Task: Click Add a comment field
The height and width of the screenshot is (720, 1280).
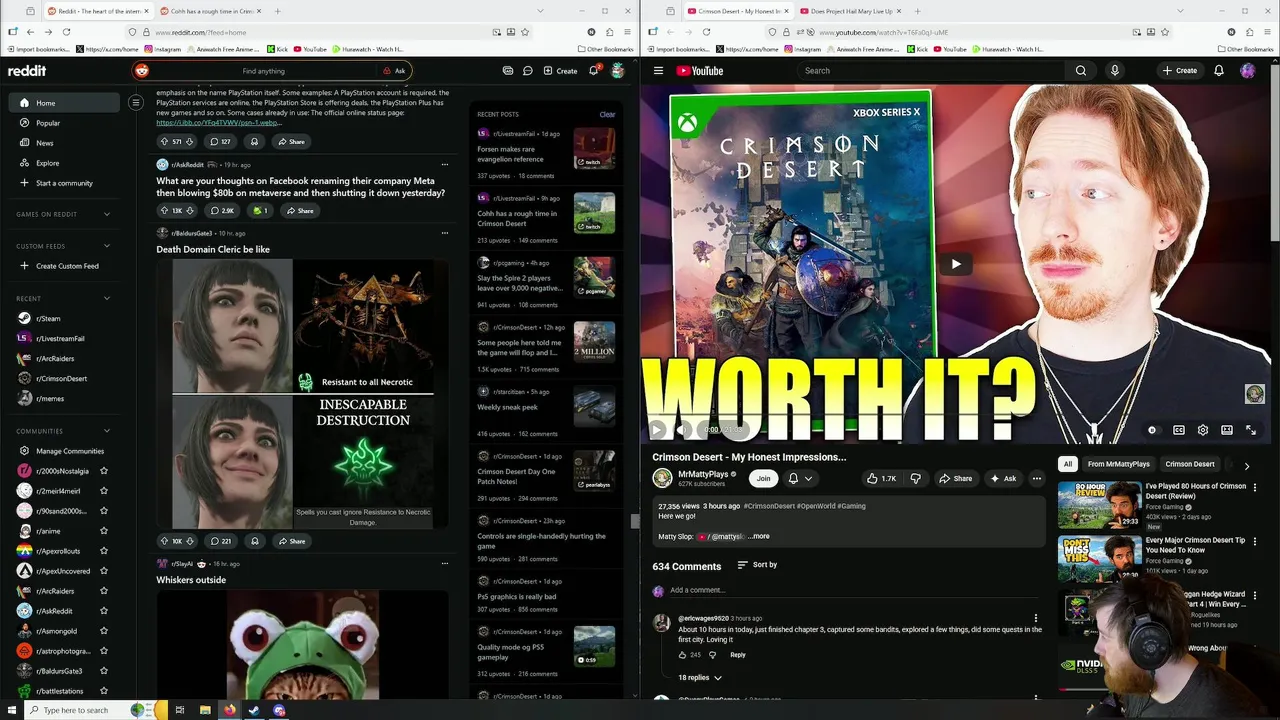Action: click(x=856, y=590)
